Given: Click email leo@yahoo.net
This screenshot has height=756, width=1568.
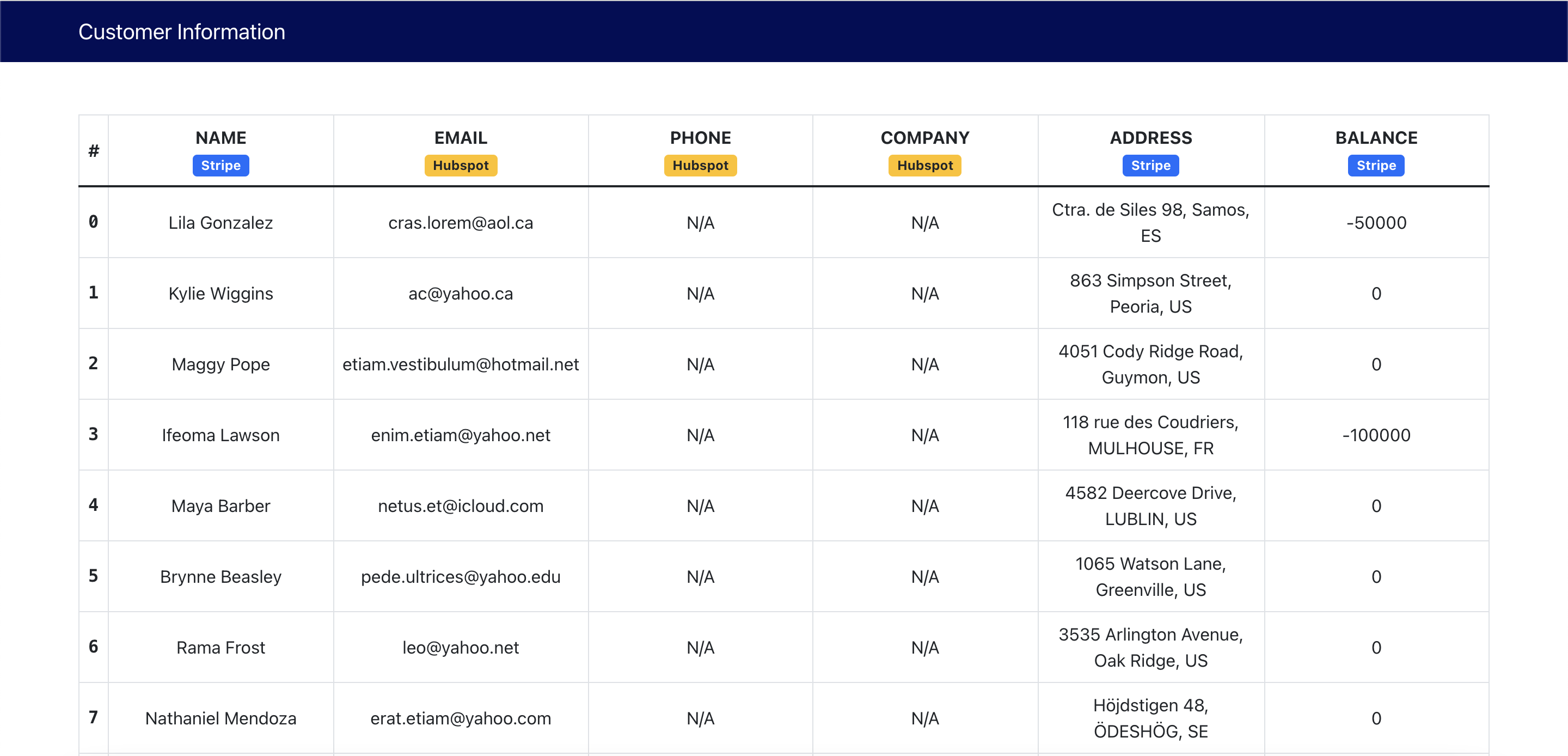Looking at the screenshot, I should 460,647.
